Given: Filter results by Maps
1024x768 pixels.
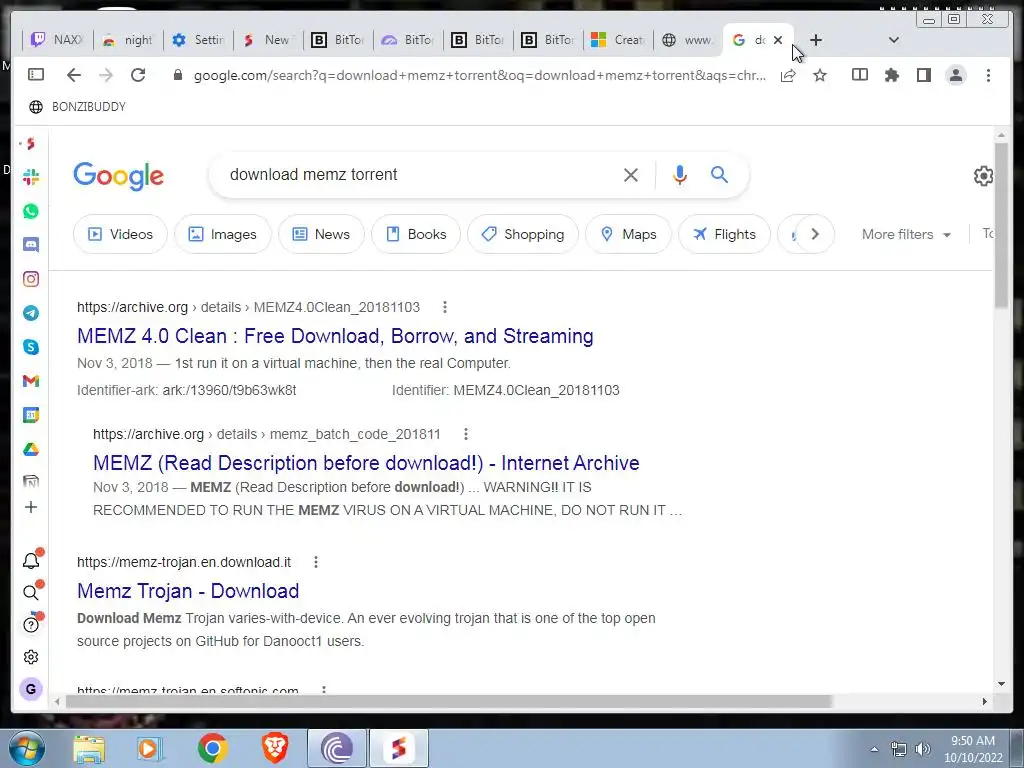Looking at the screenshot, I should click(x=628, y=234).
